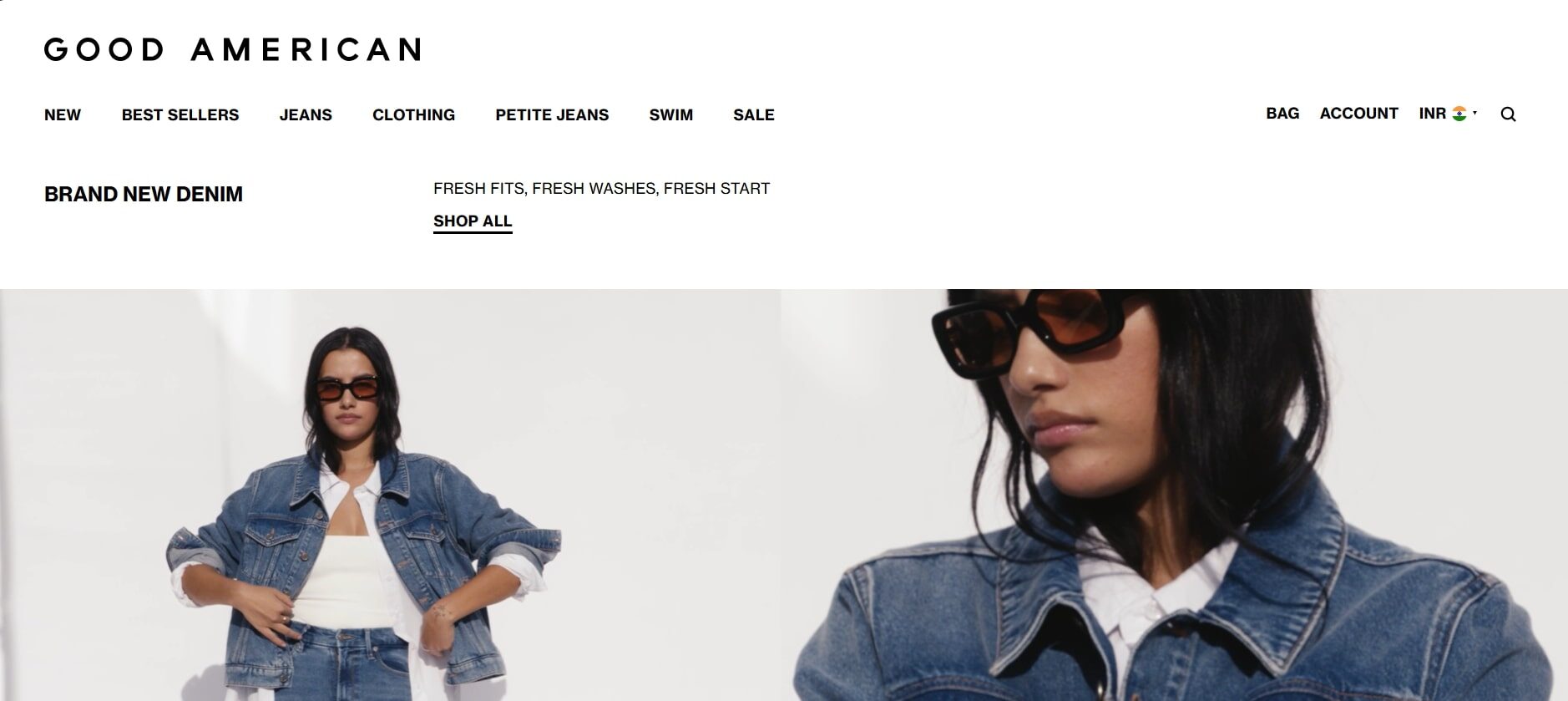1568x701 pixels.
Task: Open the full-body denim model image
Action: [x=390, y=495]
